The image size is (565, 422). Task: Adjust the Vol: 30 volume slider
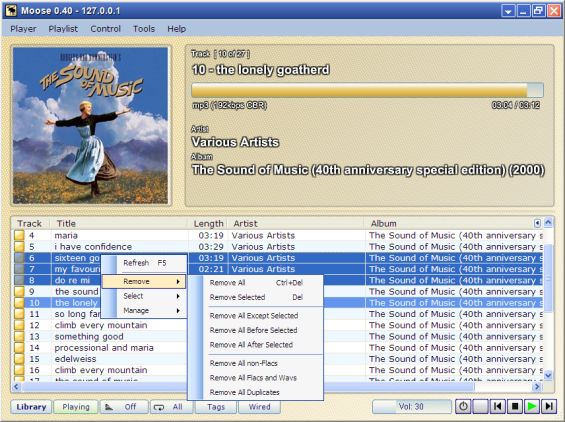pyautogui.click(x=411, y=407)
